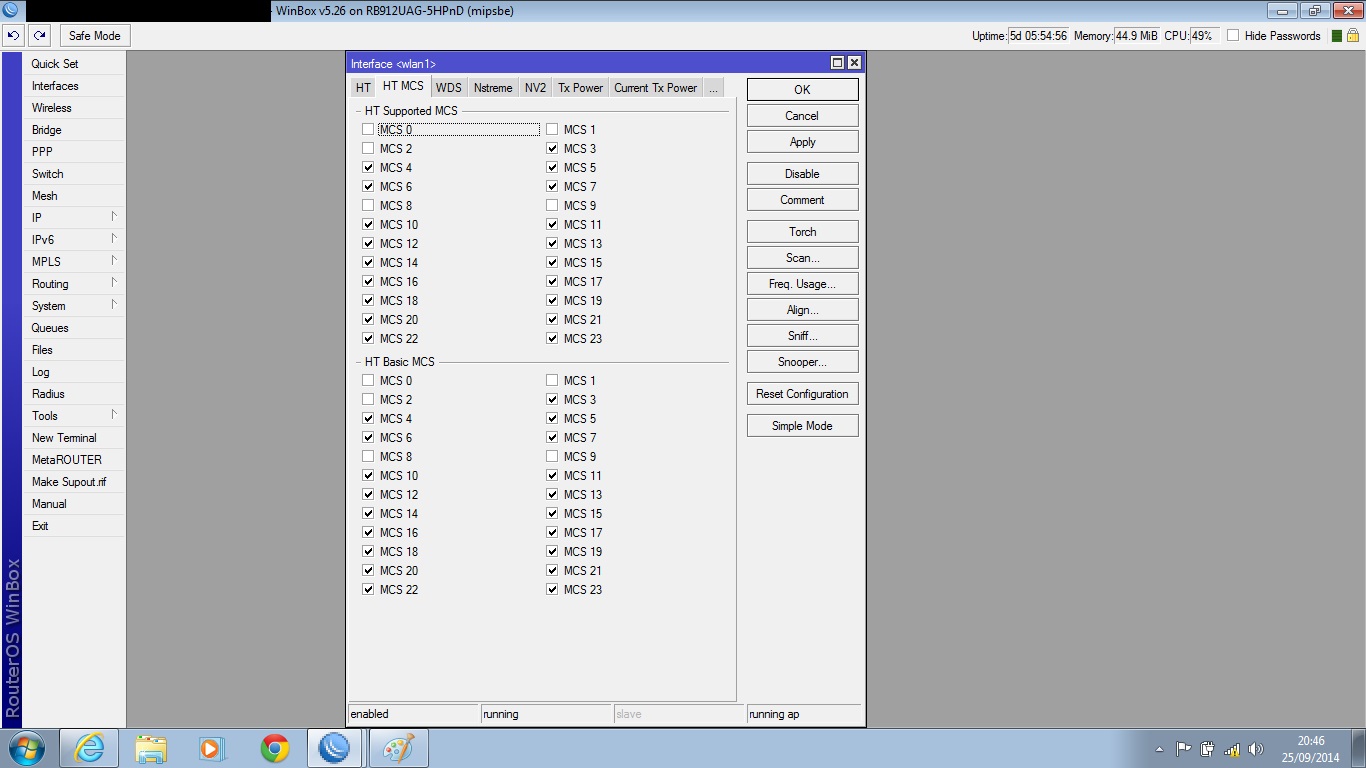Open the Snooper... tool
Viewport: 1366px width, 768px height.
[x=802, y=362]
